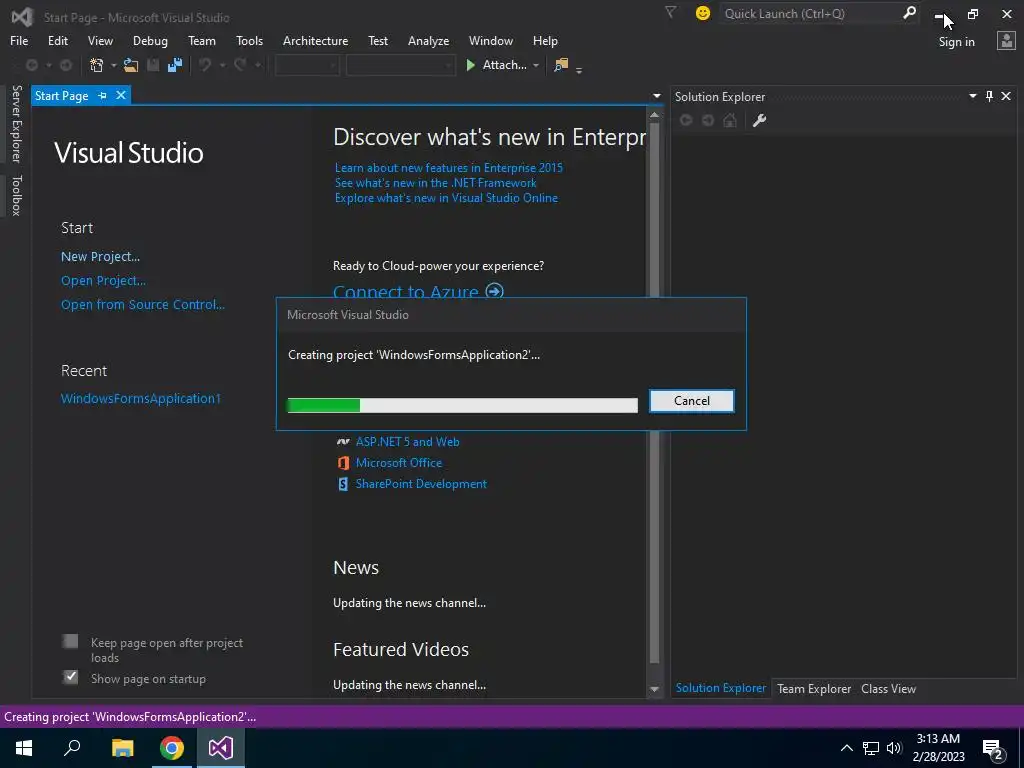Screen dimensions: 1024x768
Task: Click the Connect to Azure arrow icon
Action: pyautogui.click(x=495, y=291)
